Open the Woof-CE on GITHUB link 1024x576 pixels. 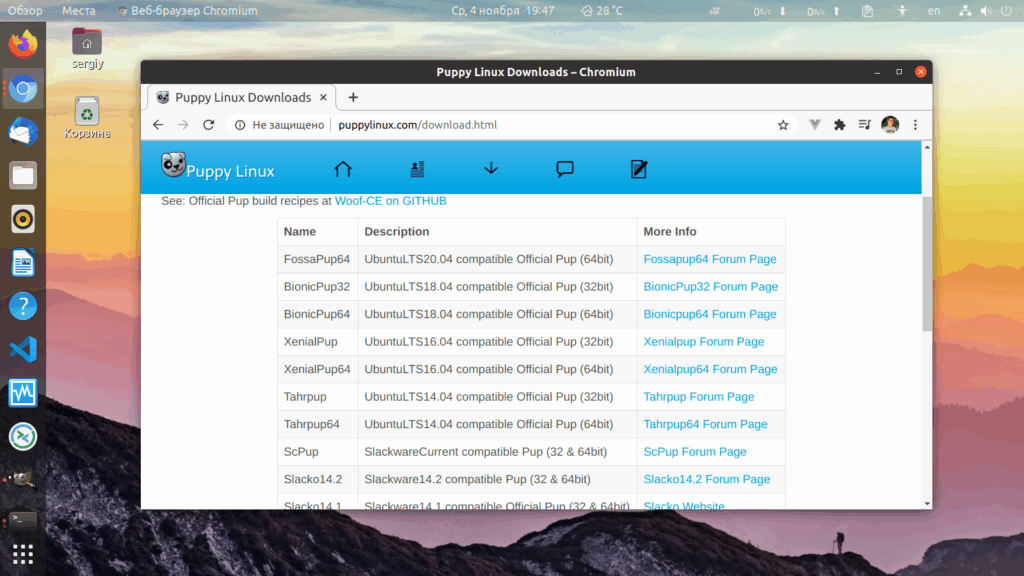(391, 201)
